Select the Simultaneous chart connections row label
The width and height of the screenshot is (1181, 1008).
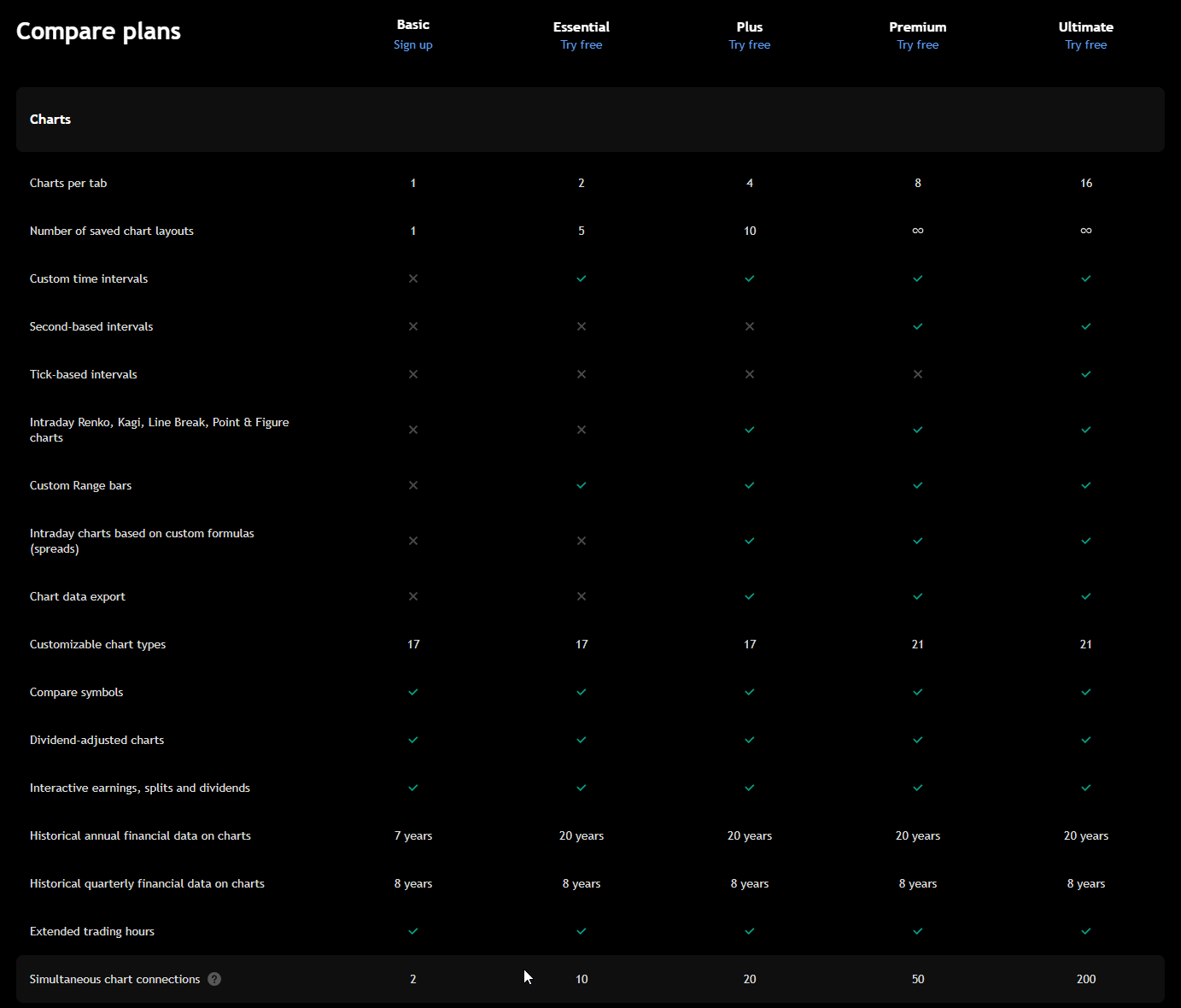click(x=114, y=979)
